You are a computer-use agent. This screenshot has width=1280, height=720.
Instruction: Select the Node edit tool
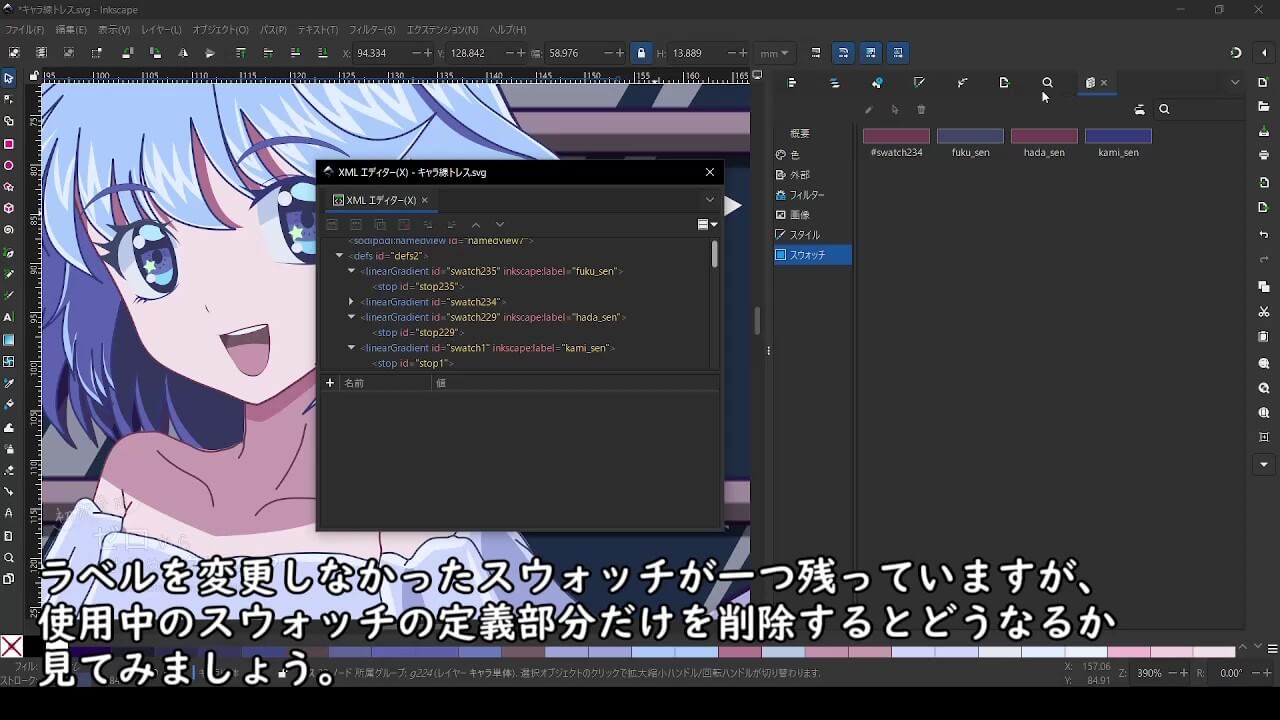coord(9,99)
